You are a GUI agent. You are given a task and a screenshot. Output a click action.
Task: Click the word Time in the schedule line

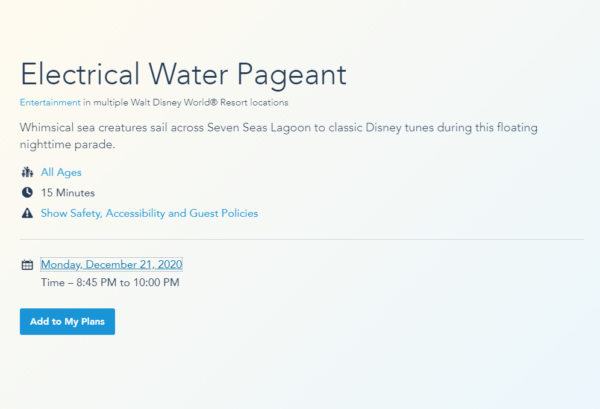click(52, 283)
